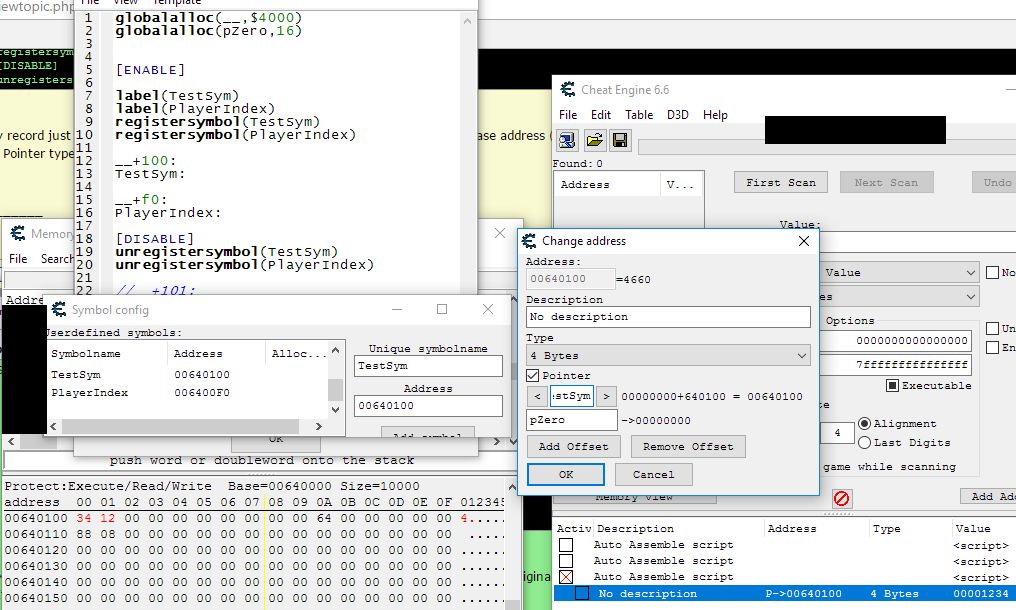The height and width of the screenshot is (610, 1016).
Task: Click the red clear address list icon
Action: click(x=842, y=497)
